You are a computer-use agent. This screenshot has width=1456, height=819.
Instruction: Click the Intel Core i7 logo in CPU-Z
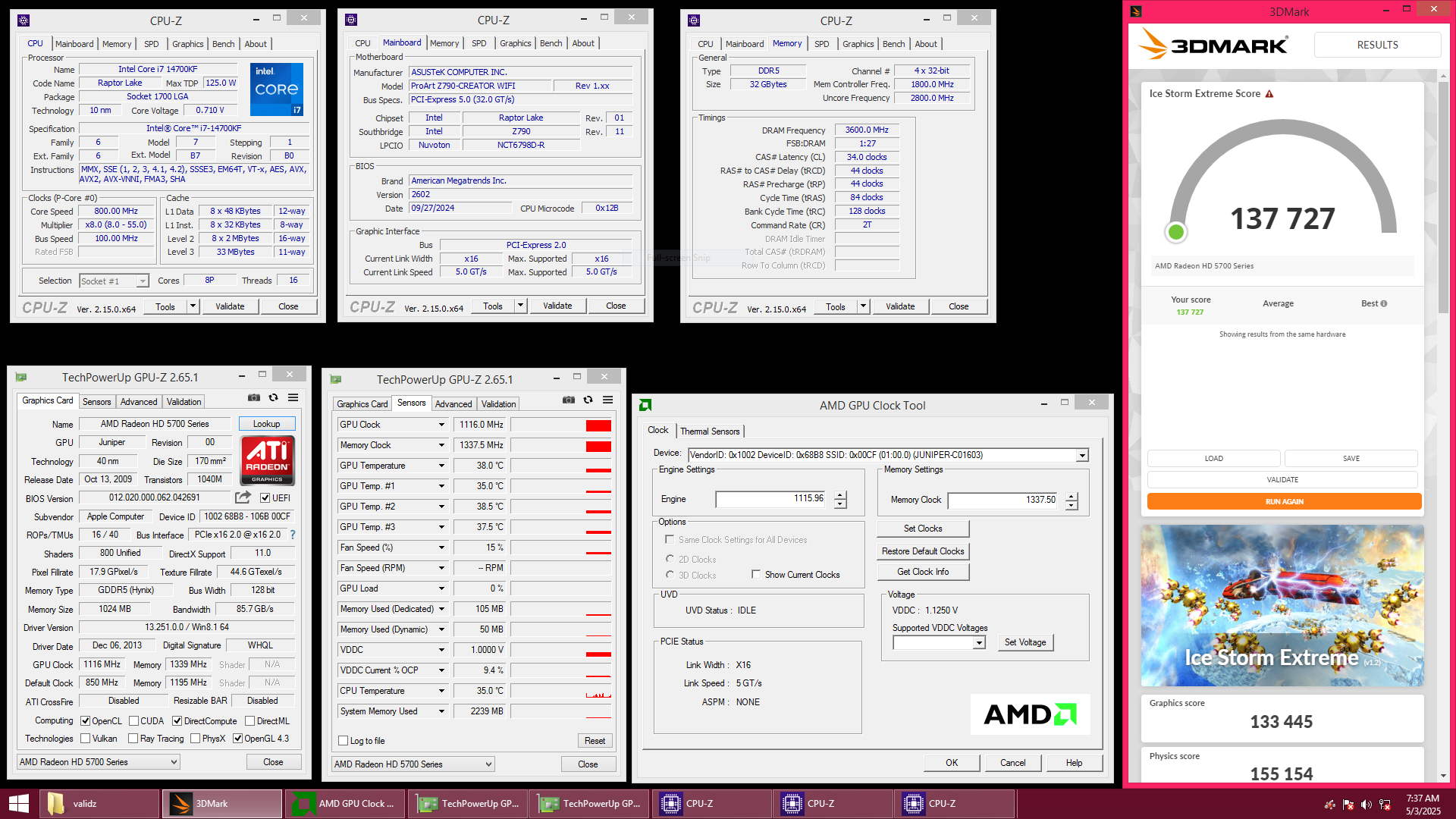[x=277, y=89]
